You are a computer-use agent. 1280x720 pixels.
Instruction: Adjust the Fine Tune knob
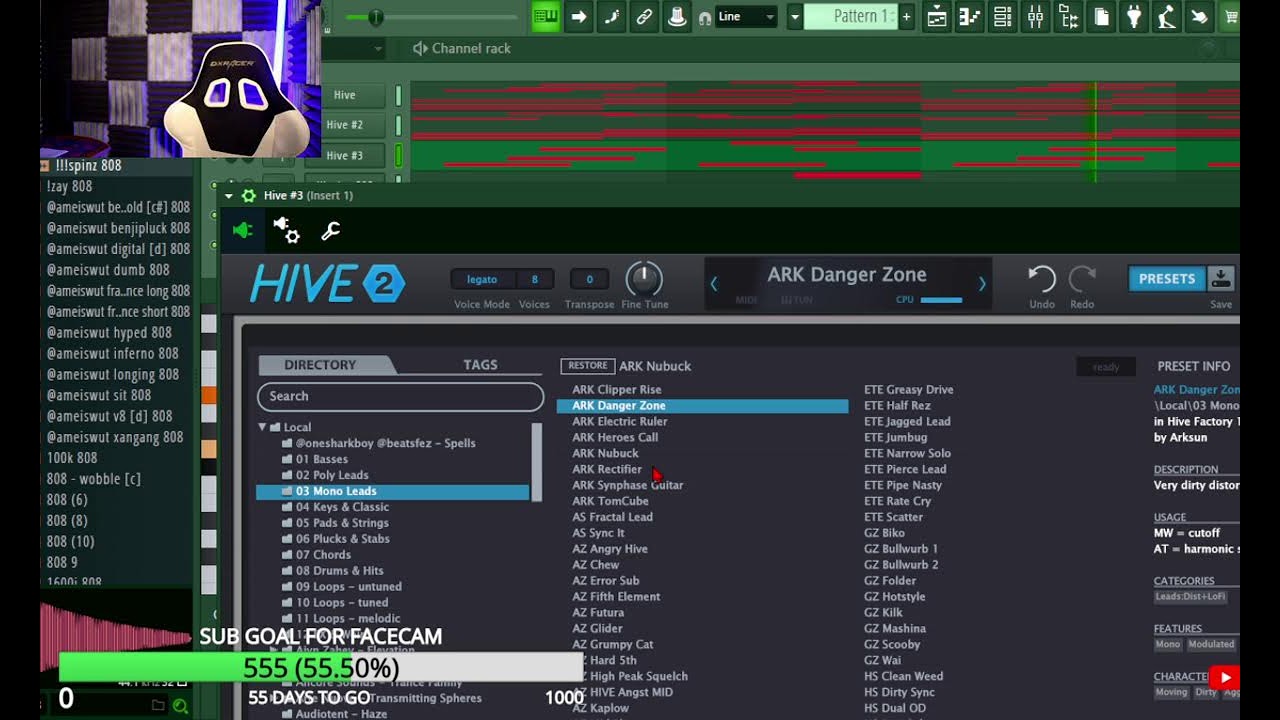644,279
